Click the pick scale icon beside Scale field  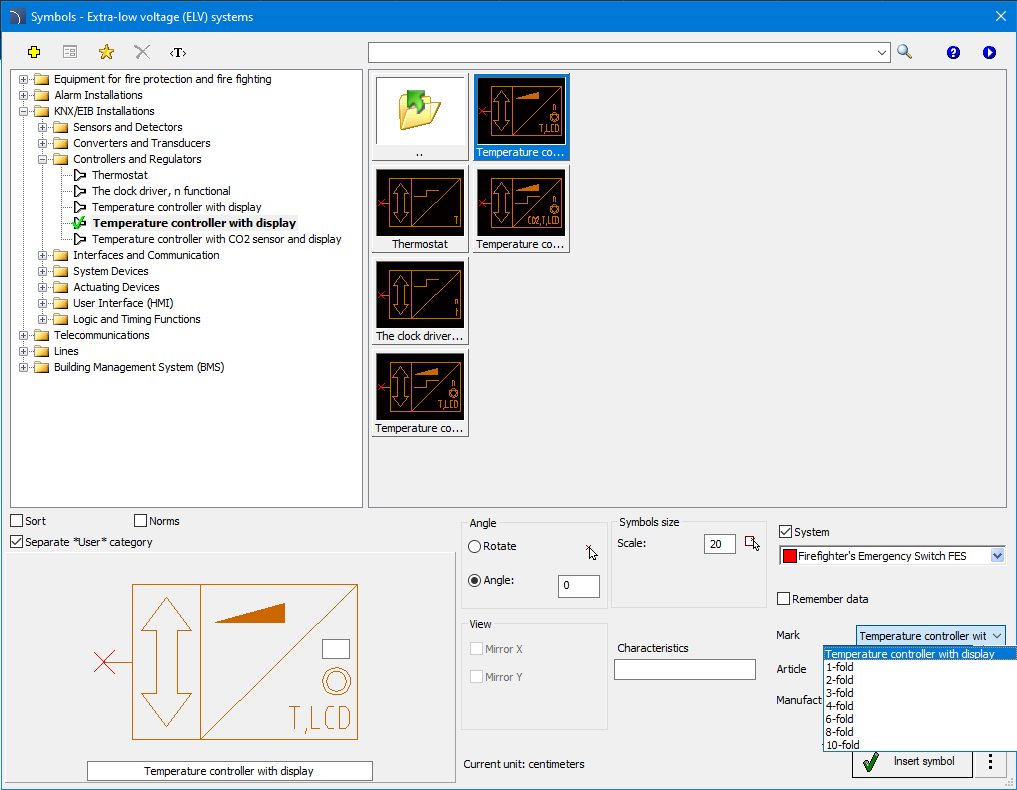point(752,544)
